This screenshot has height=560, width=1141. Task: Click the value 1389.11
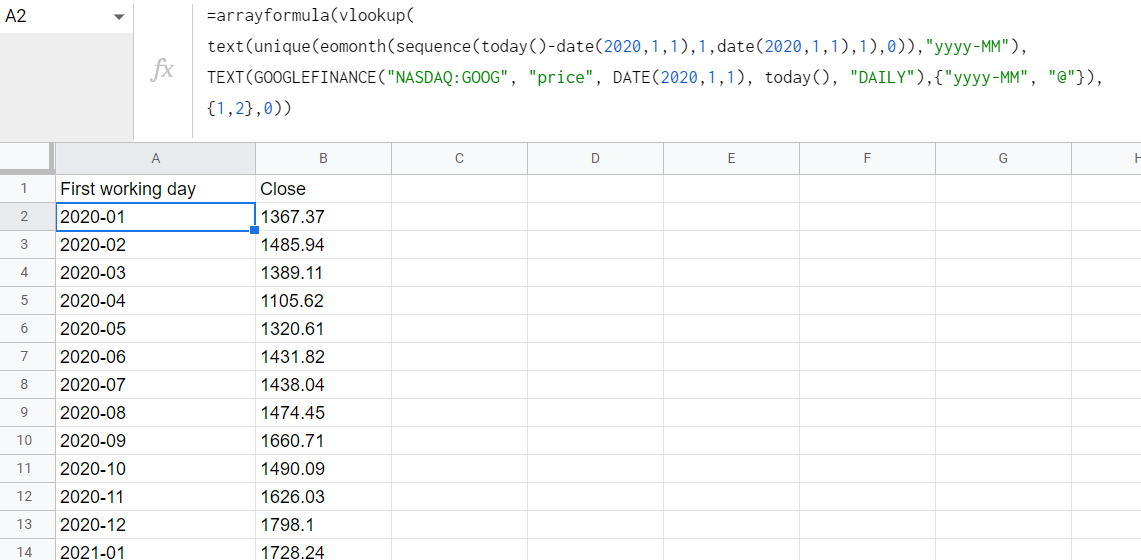323,273
